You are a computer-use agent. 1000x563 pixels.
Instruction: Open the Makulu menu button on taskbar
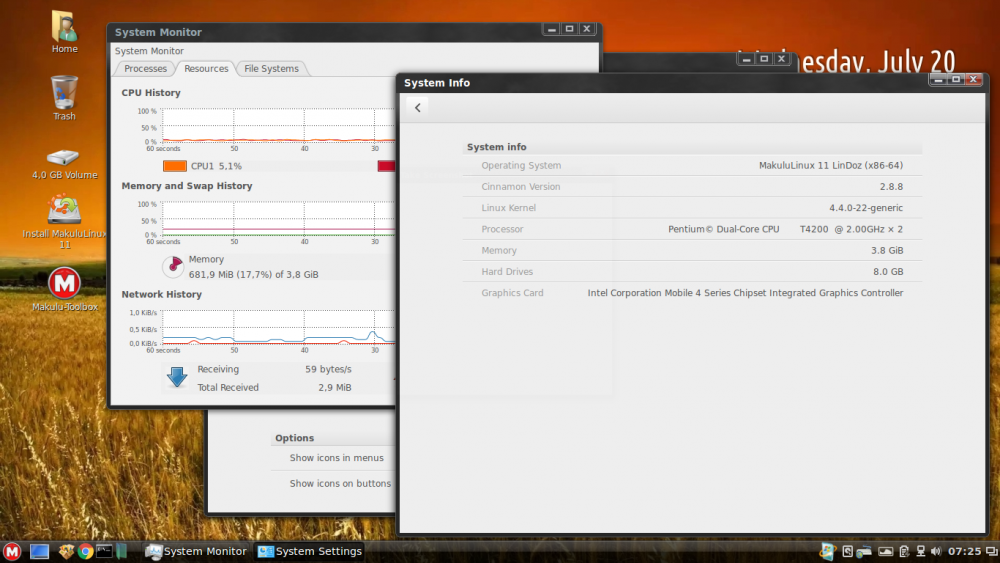coord(12,551)
